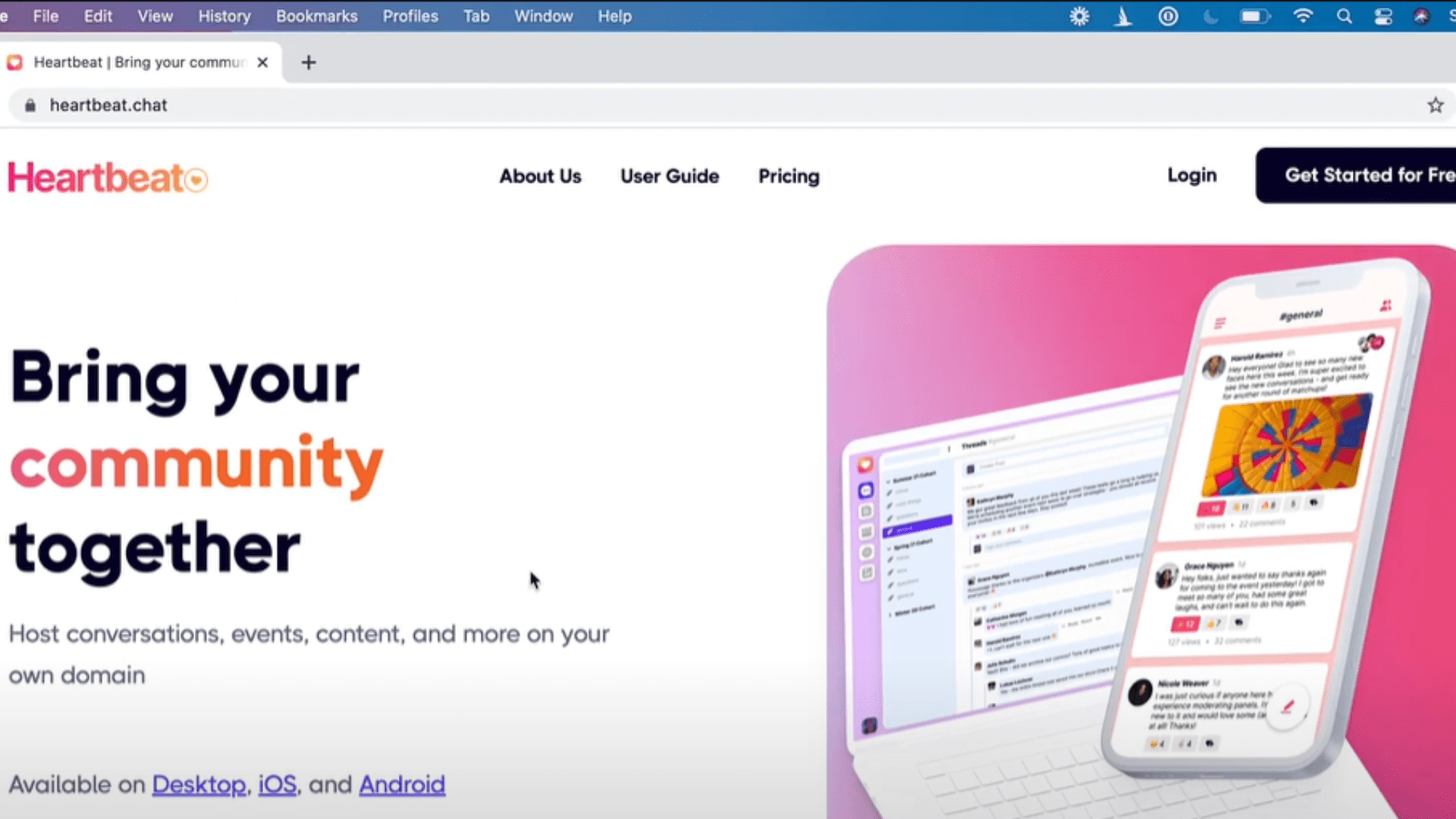This screenshot has height=819, width=1456.
Task: Open the search icon in menu bar
Action: coord(1345,16)
